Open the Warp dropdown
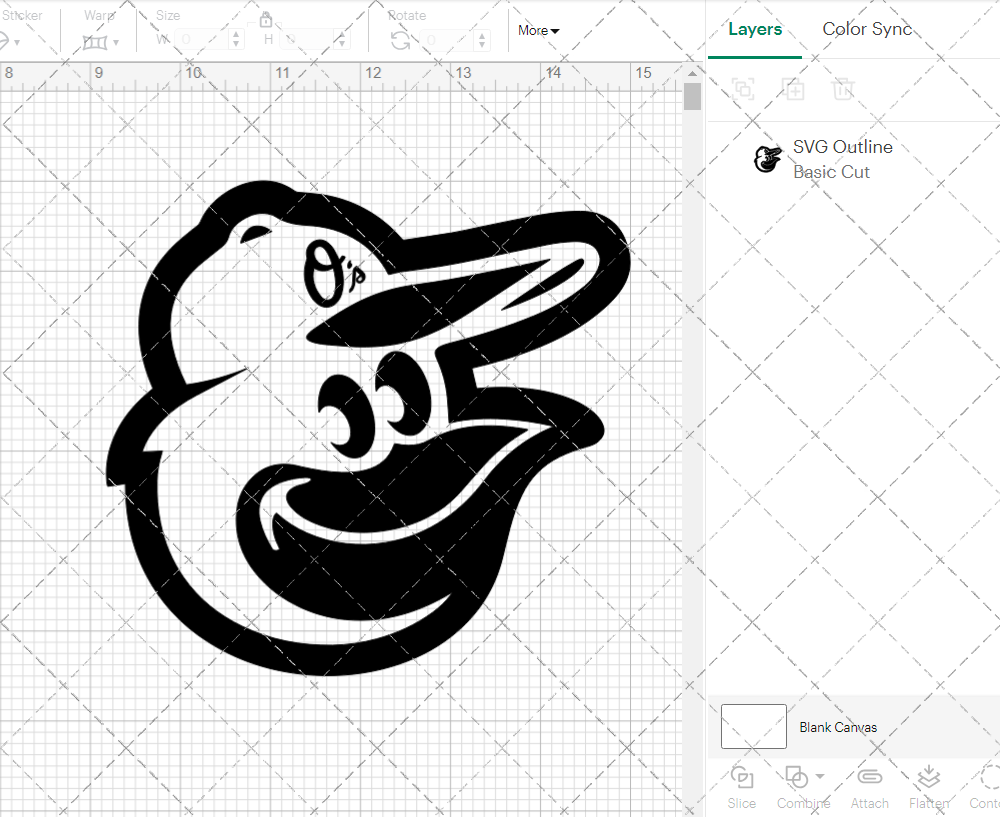This screenshot has height=817, width=1000. pos(101,42)
